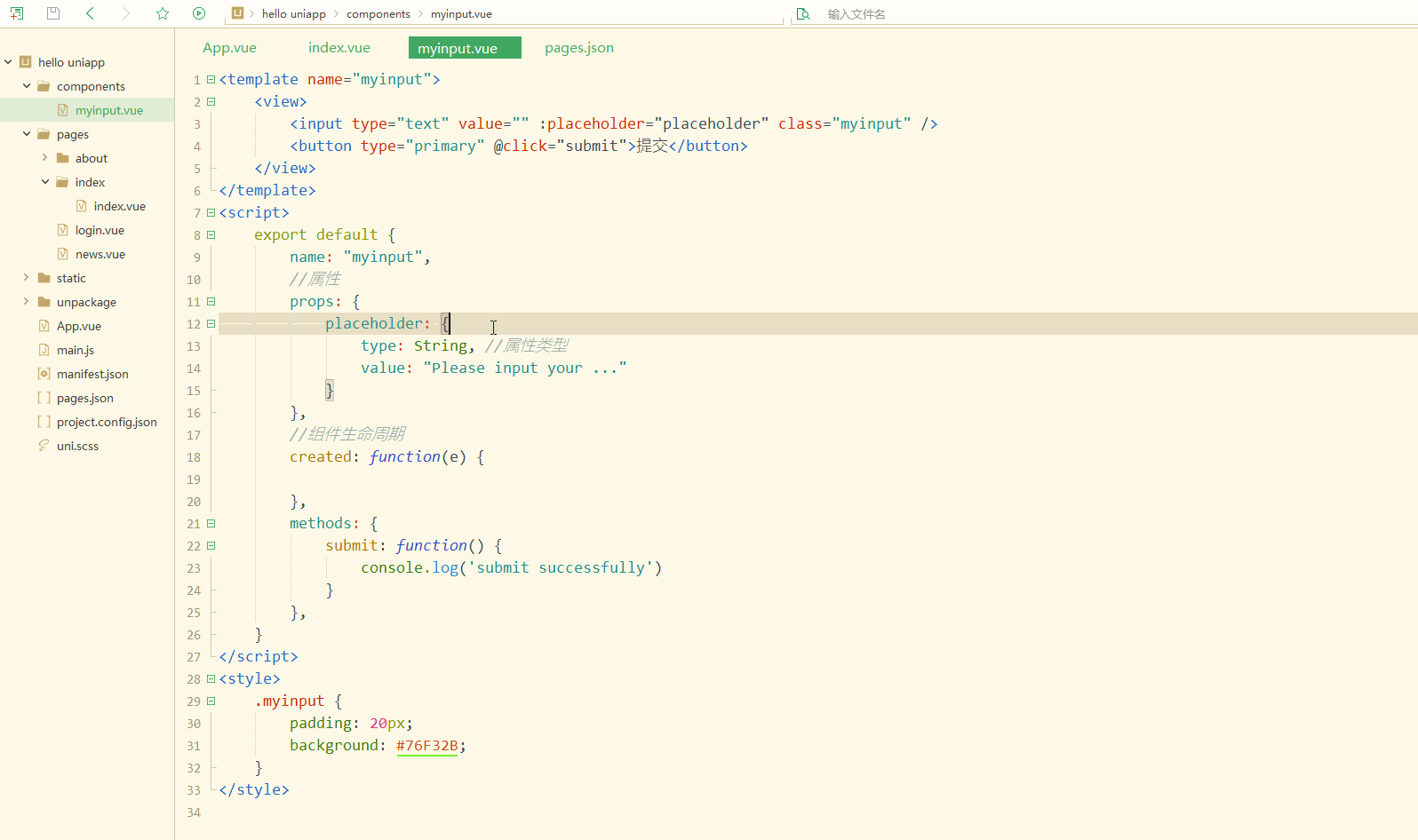Click the myinput.vue file icon in tree
The height and width of the screenshot is (840, 1418).
coord(63,110)
